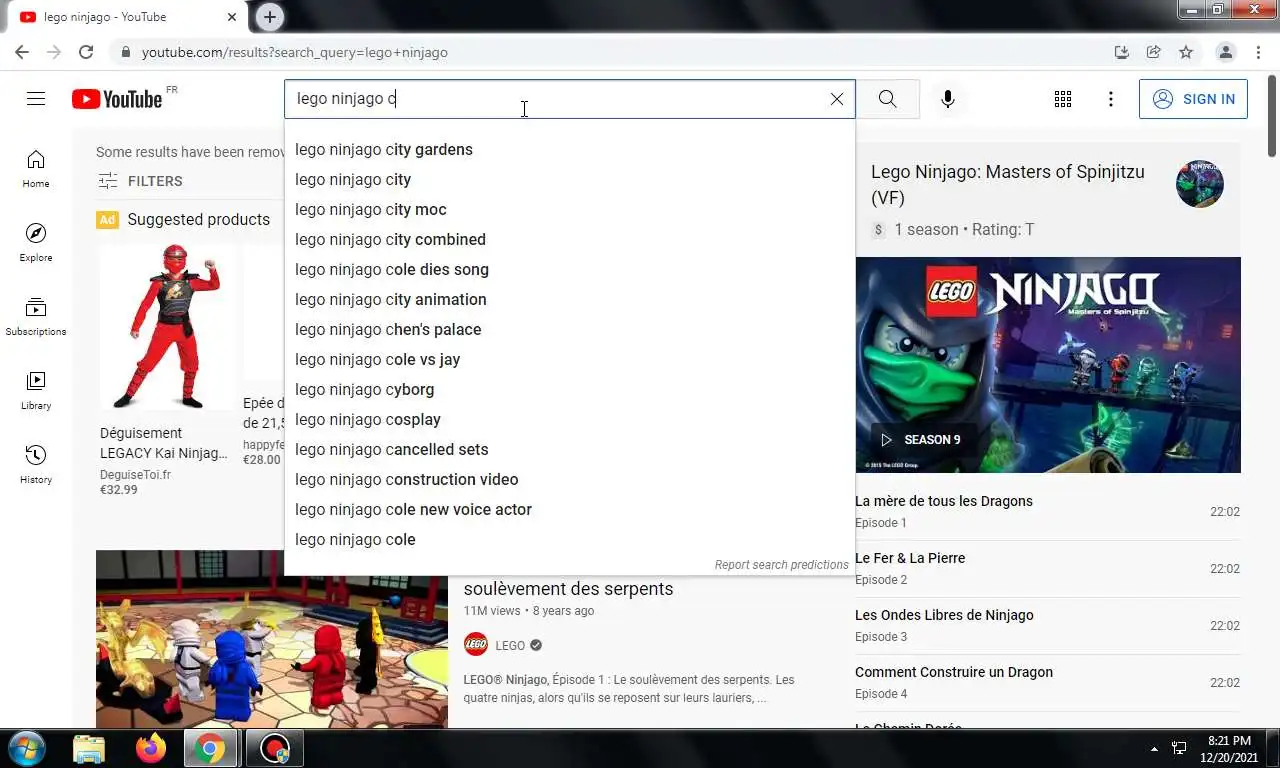Open the YouTube apps grid

point(1063,99)
